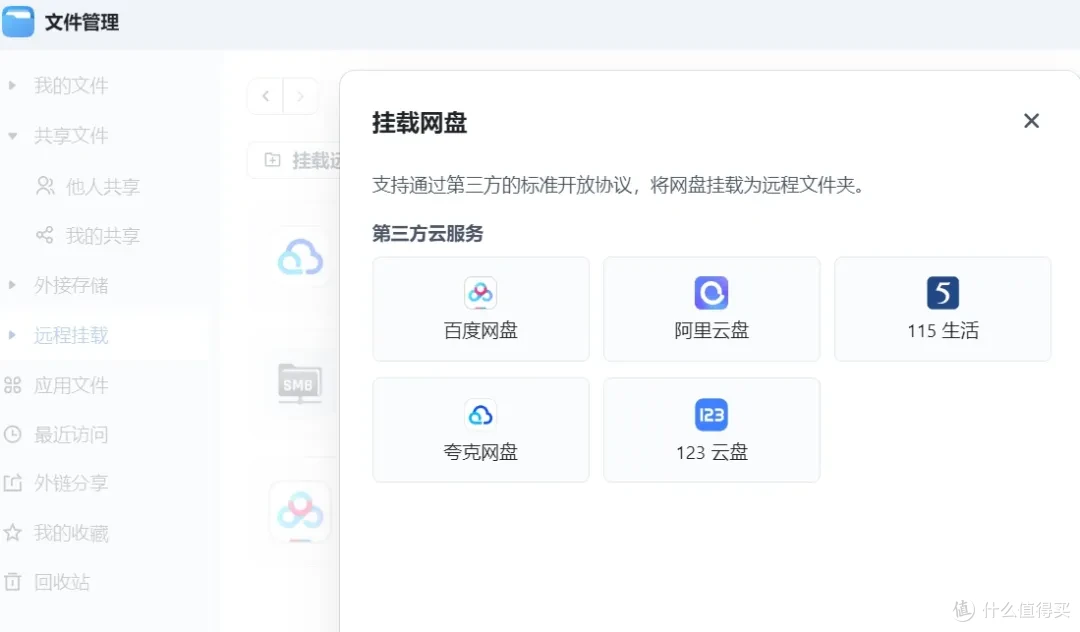Click the 挂载 button in background toolbar
Screen dimensions: 1080x632
294,160
